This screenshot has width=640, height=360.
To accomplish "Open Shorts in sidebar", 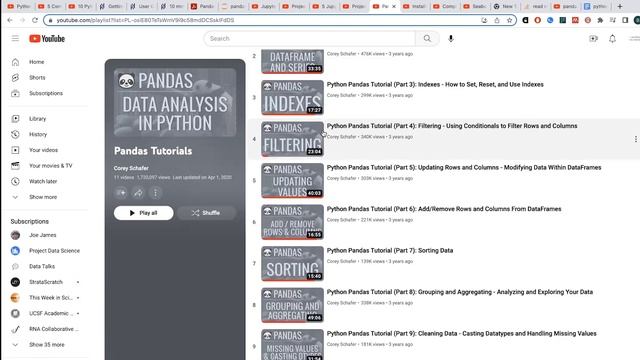I will (x=37, y=78).
